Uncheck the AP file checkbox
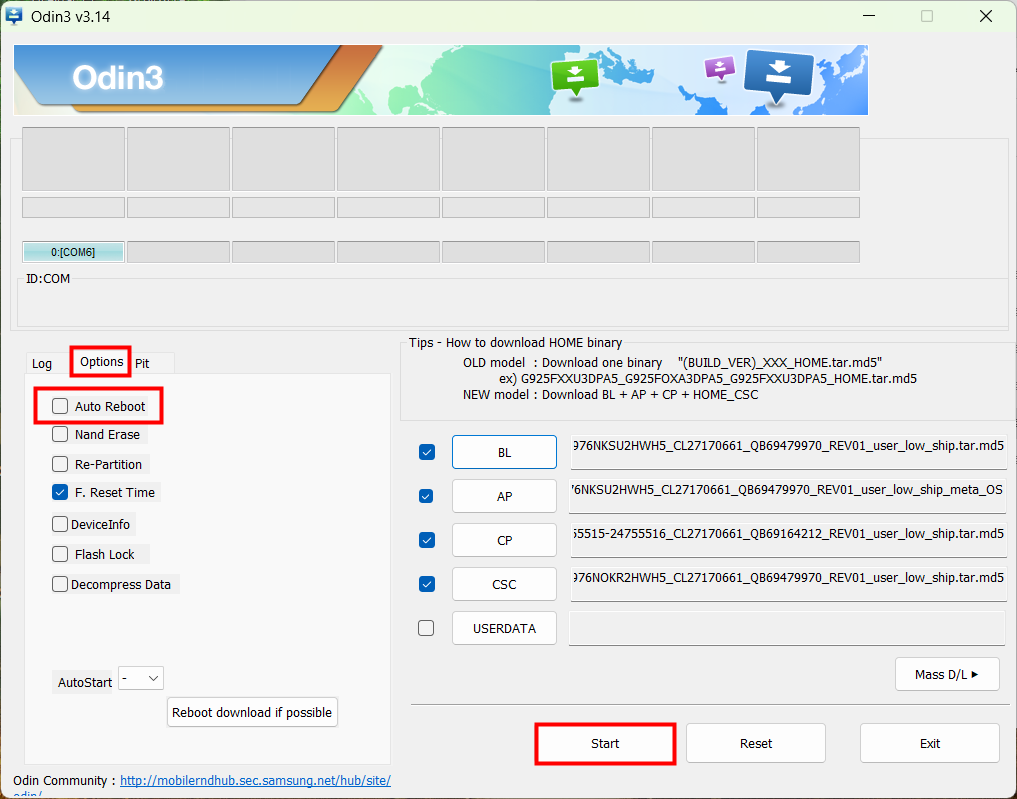1017x799 pixels. point(426,496)
